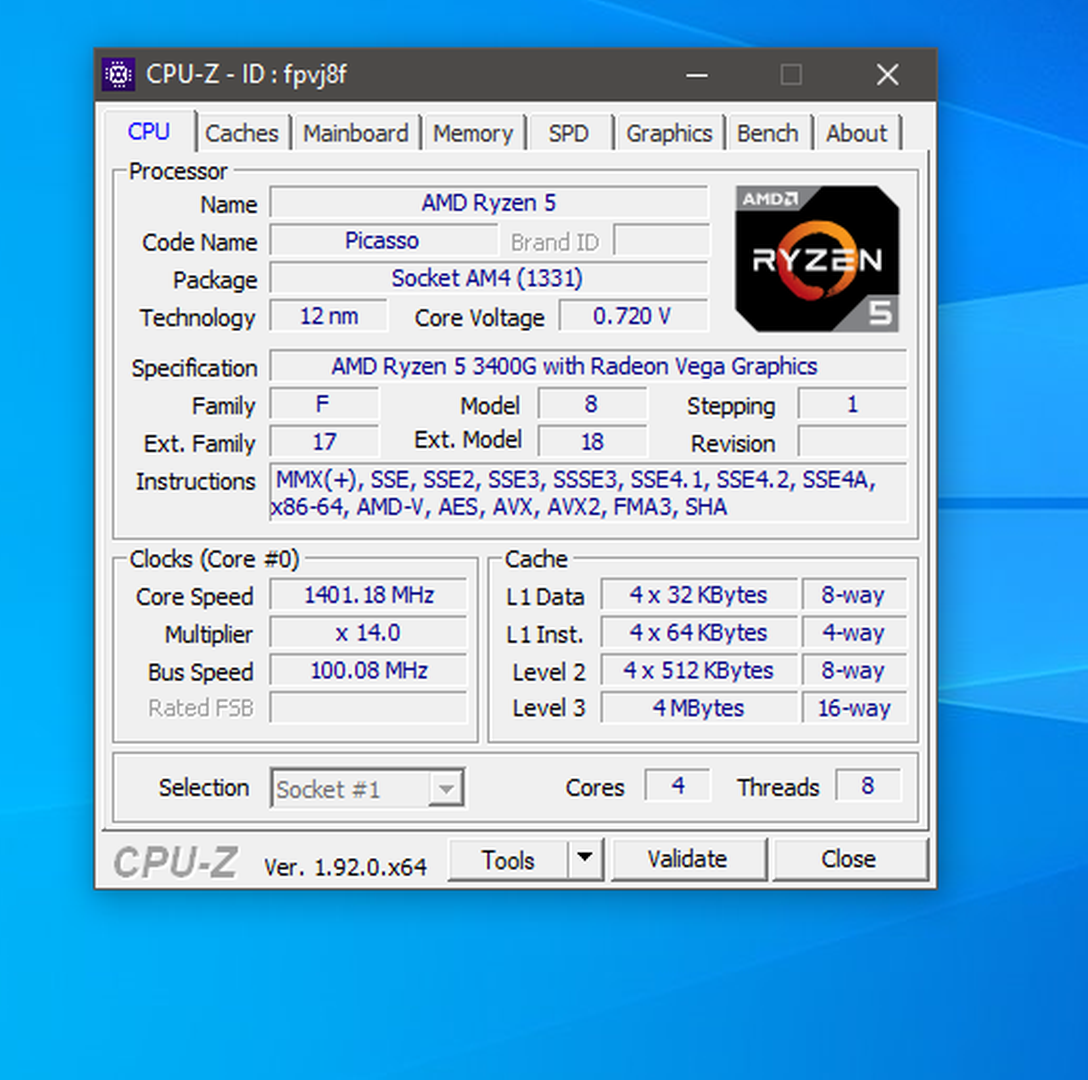Expand the Tools dropdown arrow
1088x1080 pixels.
[x=586, y=859]
